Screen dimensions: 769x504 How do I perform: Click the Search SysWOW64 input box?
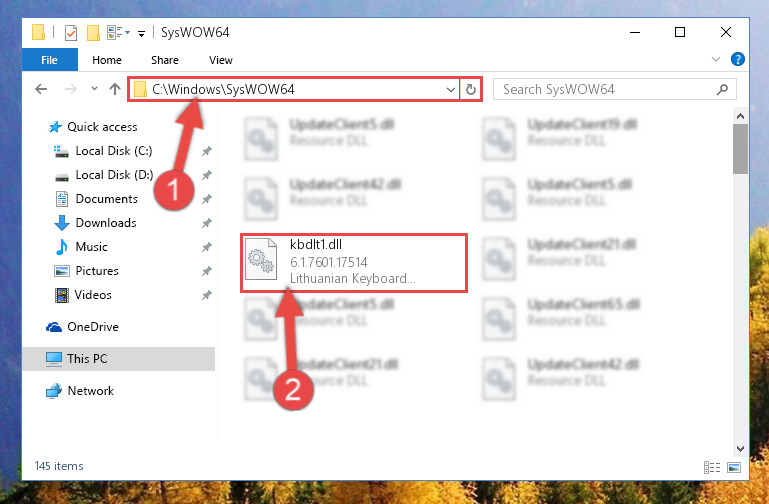click(x=614, y=89)
